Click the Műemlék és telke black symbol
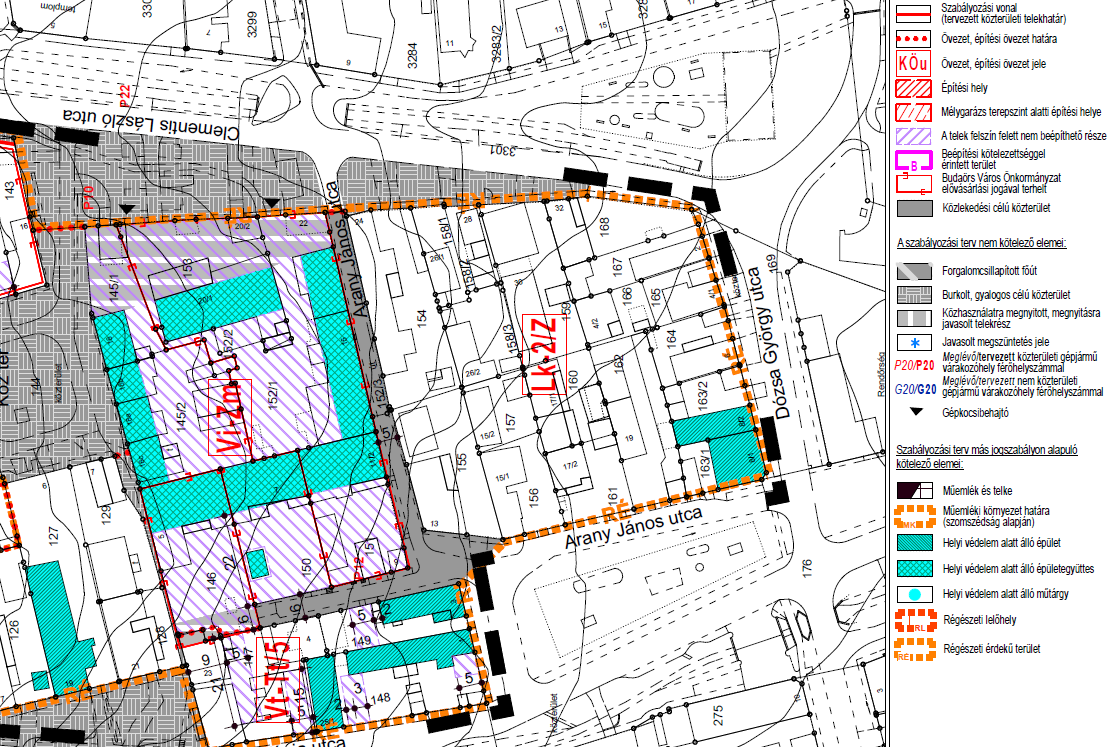The width and height of the screenshot is (1110, 747). [914, 490]
